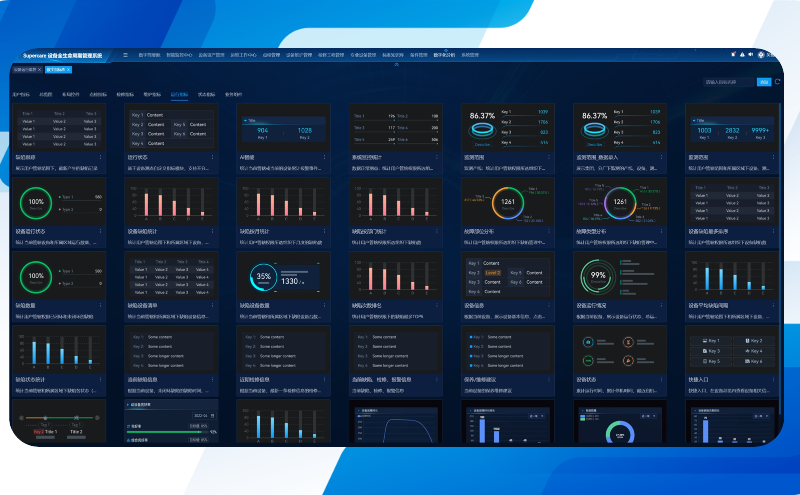
Task: Click the hamburger menu icon beside the Supercare title
Action: click(125, 55)
